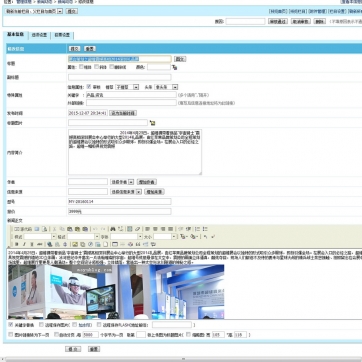Image resolution: width=362 pixels, height=362 pixels.
Task: Align text right in the editor
Action: click(163, 229)
